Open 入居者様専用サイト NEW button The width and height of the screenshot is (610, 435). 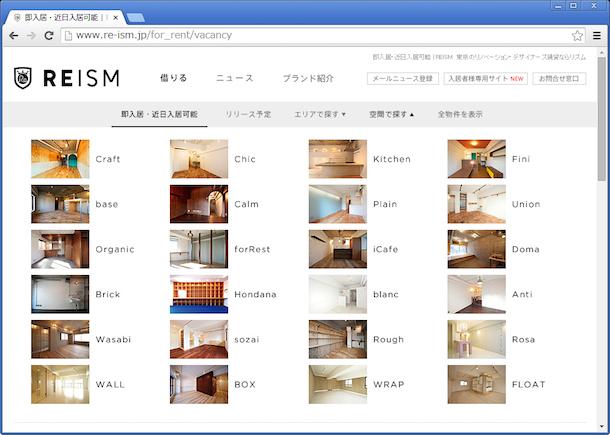point(486,78)
